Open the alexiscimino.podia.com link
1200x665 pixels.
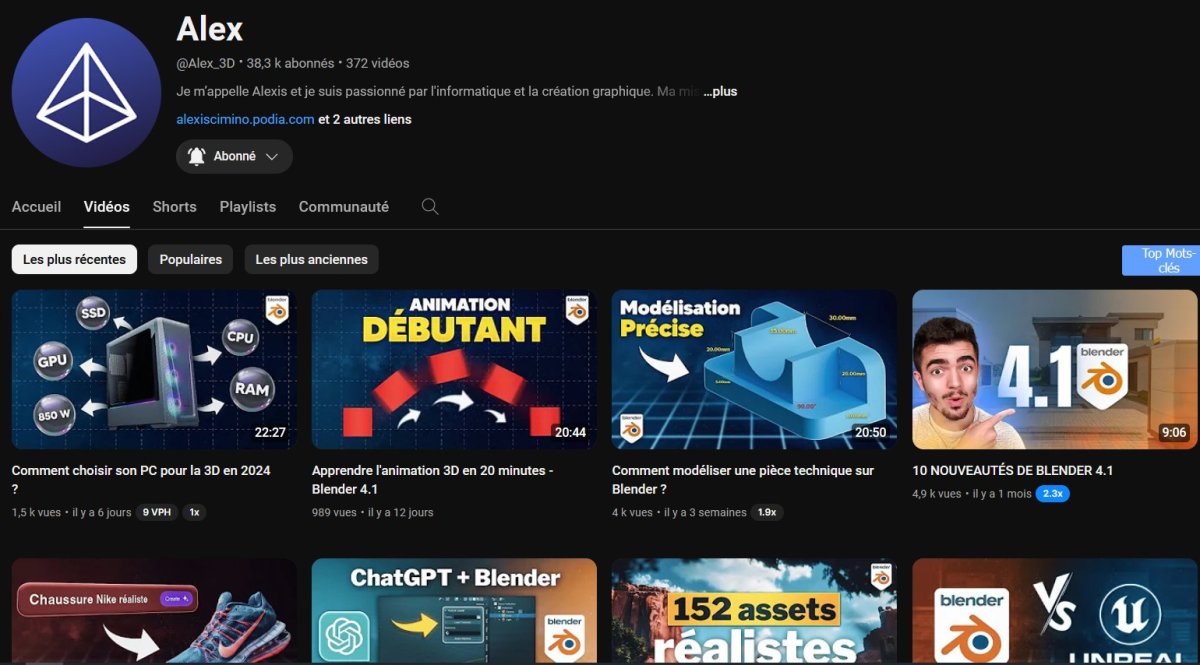(245, 119)
